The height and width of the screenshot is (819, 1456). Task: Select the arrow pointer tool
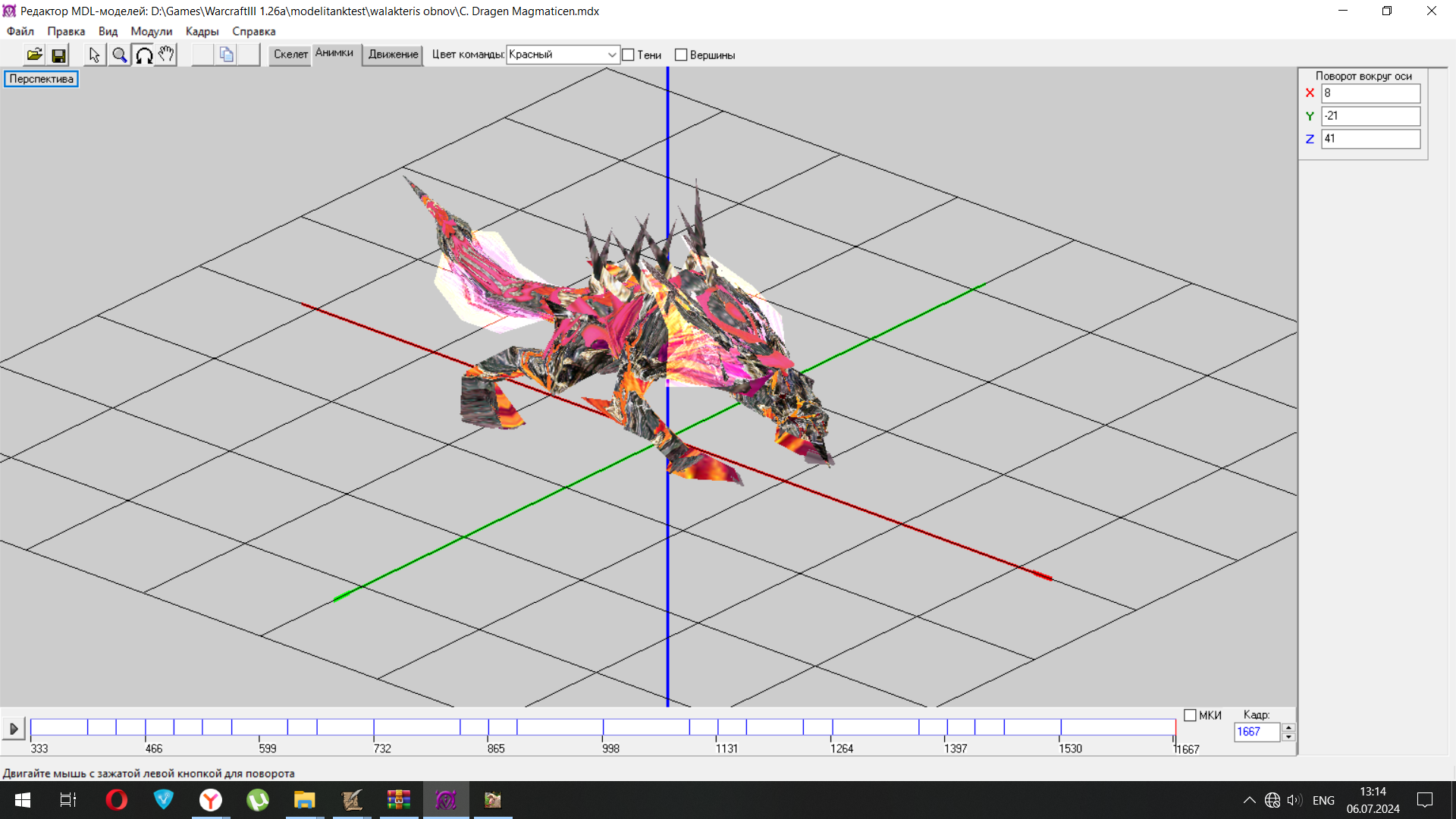[x=94, y=55]
